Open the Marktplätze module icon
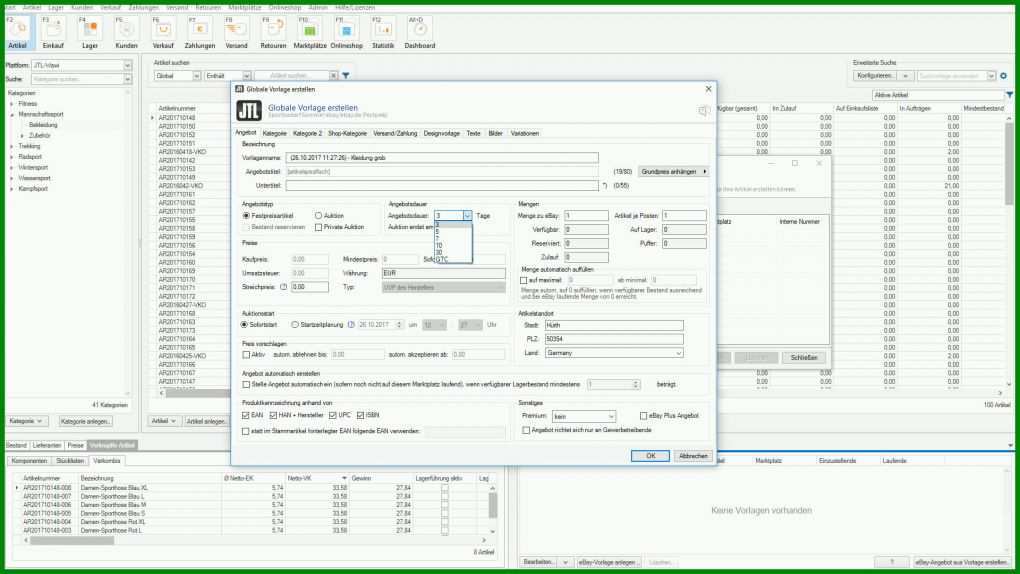1020x574 pixels. click(x=310, y=33)
